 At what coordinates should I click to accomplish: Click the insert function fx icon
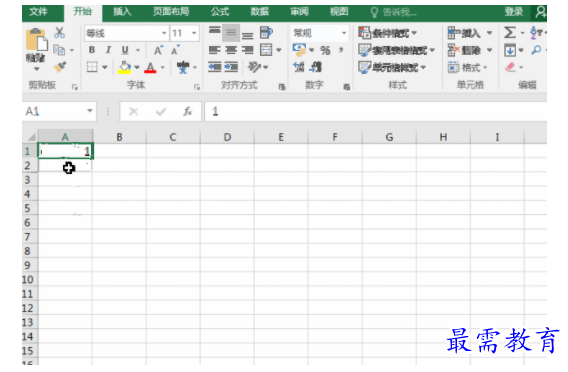pyautogui.click(x=187, y=112)
